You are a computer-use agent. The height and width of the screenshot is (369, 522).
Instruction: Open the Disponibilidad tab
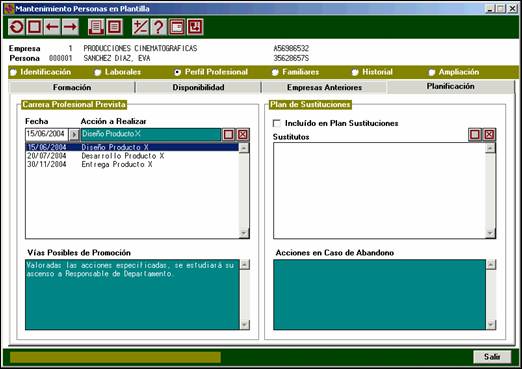(x=198, y=87)
